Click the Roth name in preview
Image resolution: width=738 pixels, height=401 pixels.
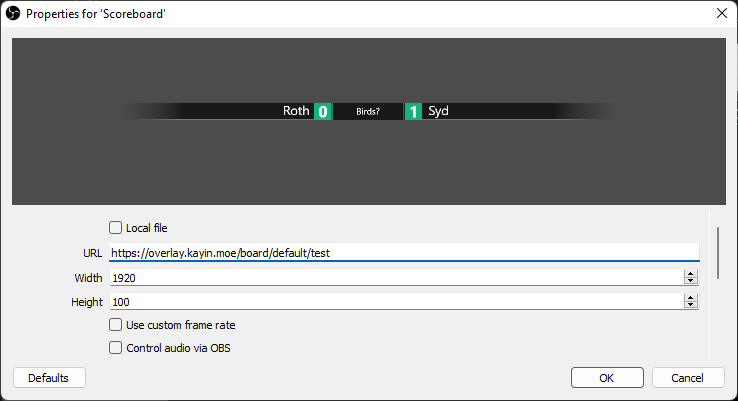(x=296, y=111)
